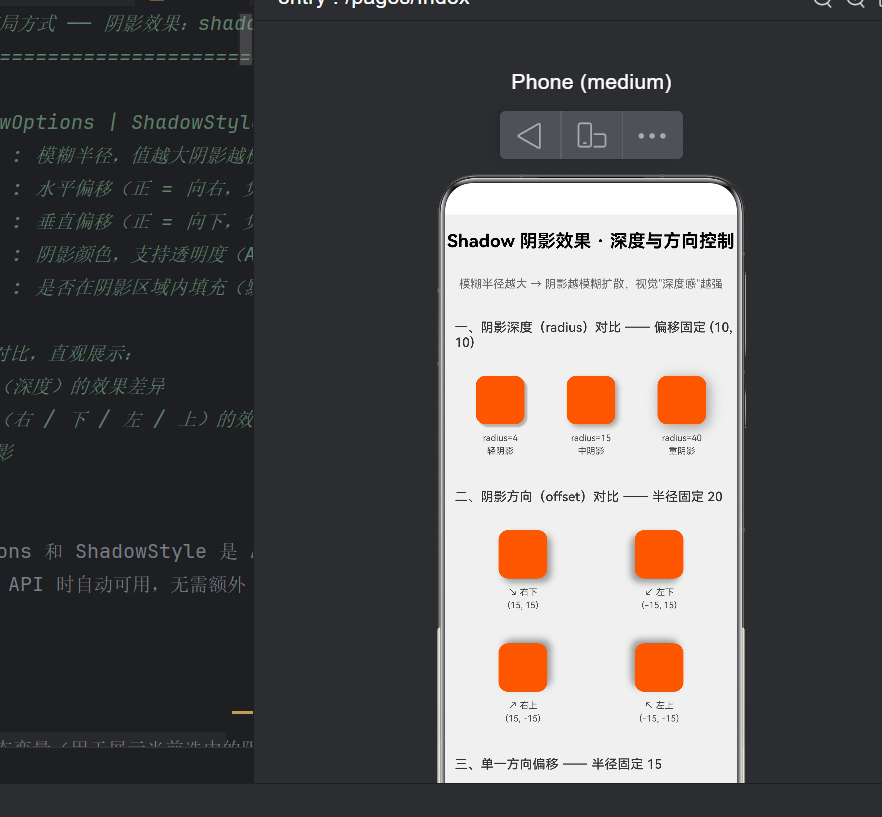This screenshot has width=882, height=817.
Task: Click the "radius=15" caption
Action: (x=591, y=438)
